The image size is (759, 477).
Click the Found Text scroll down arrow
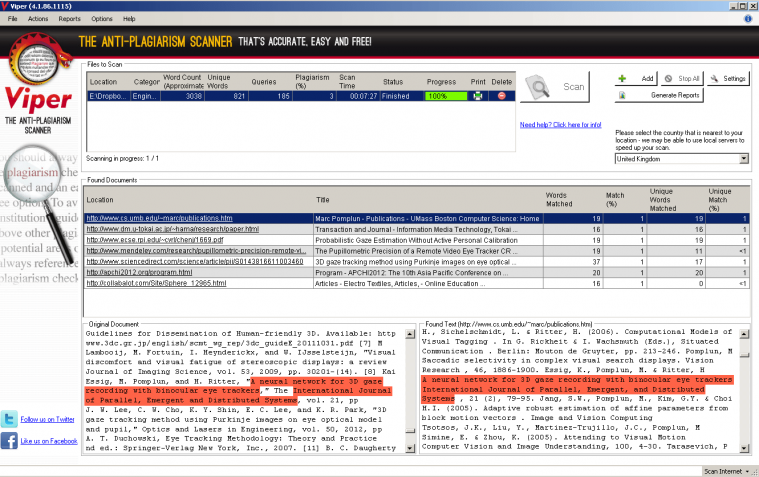744,448
